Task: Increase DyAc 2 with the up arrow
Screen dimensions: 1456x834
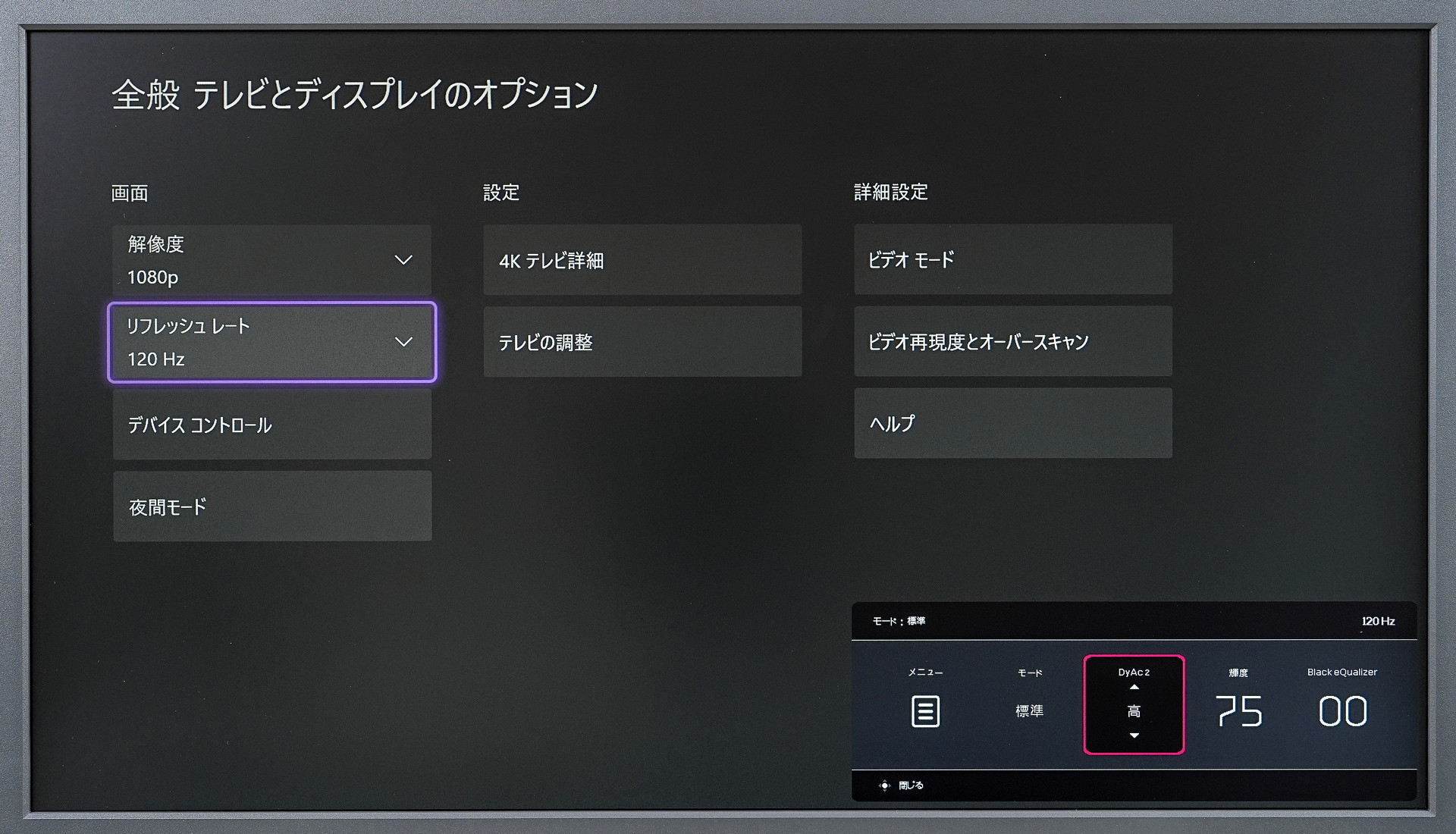Action: (1134, 687)
